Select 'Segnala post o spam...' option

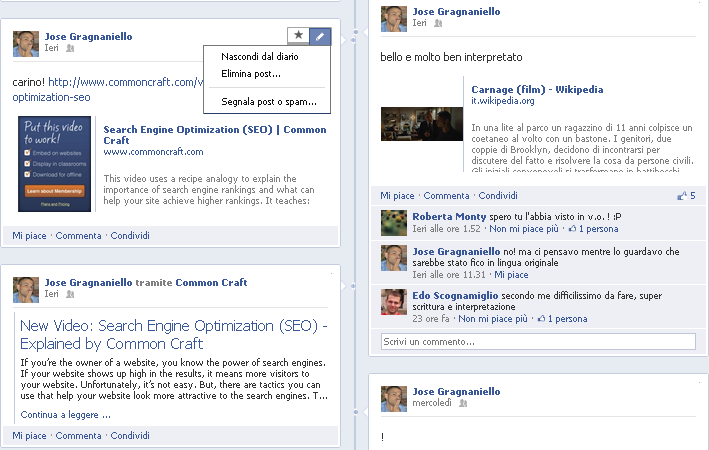click(268, 102)
